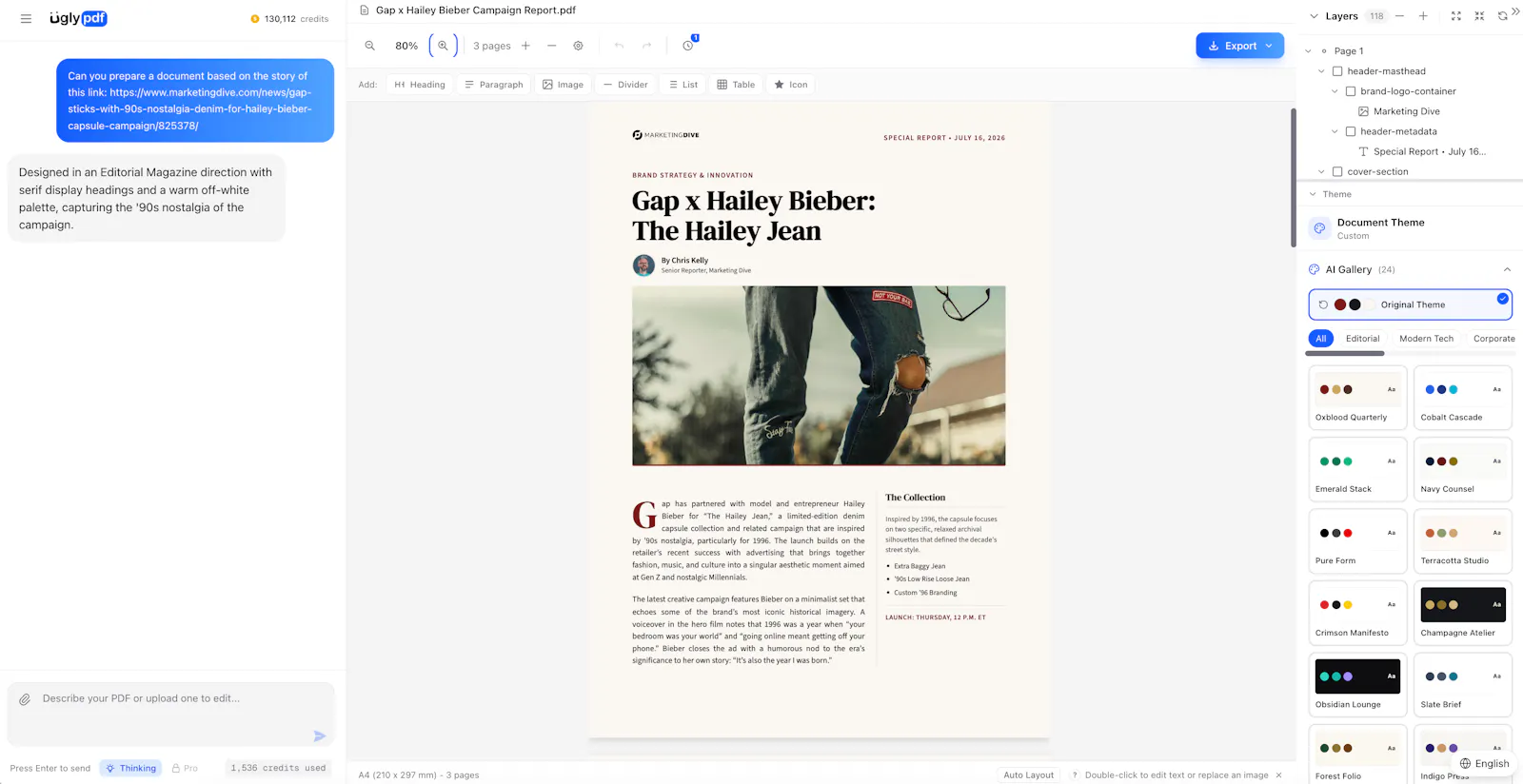Open the English language selector
This screenshot has height=784, width=1523.
pos(1484,763)
